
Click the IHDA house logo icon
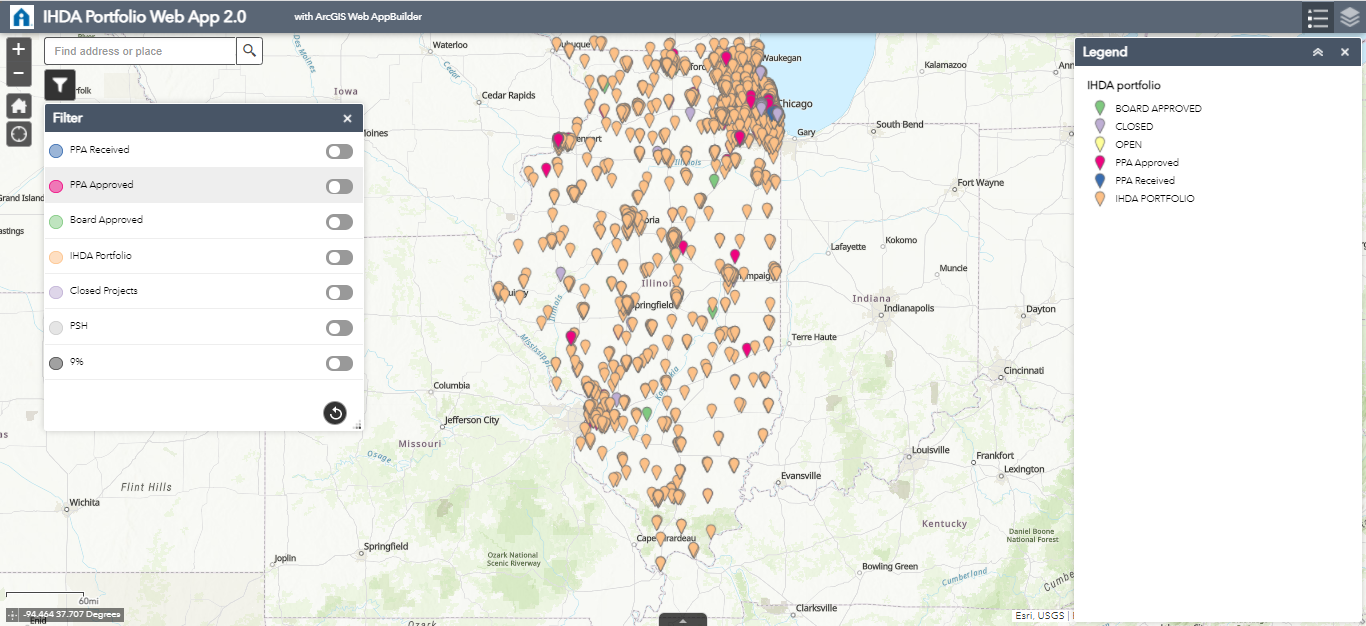point(20,17)
